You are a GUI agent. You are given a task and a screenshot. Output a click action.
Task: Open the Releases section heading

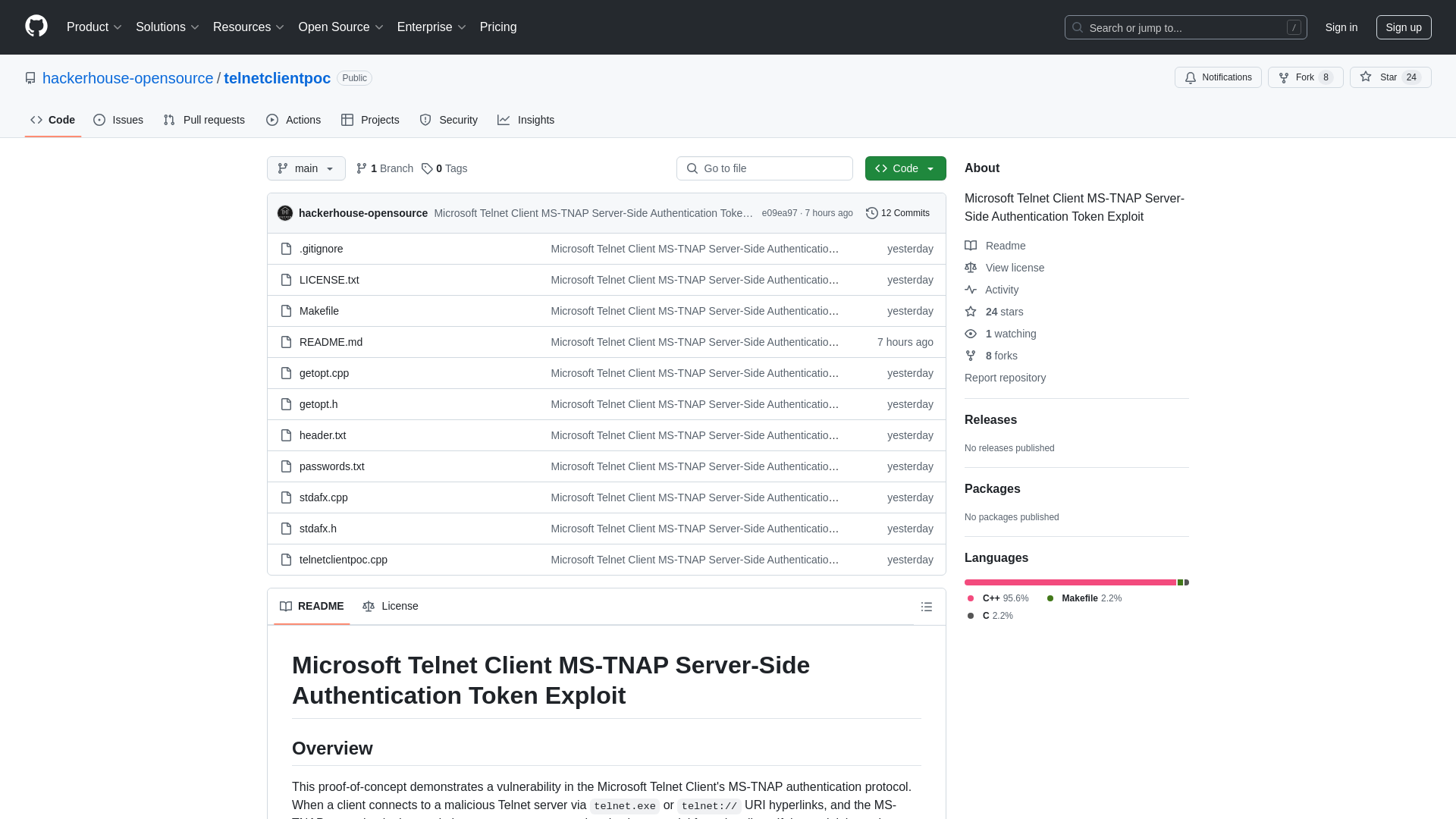click(990, 420)
